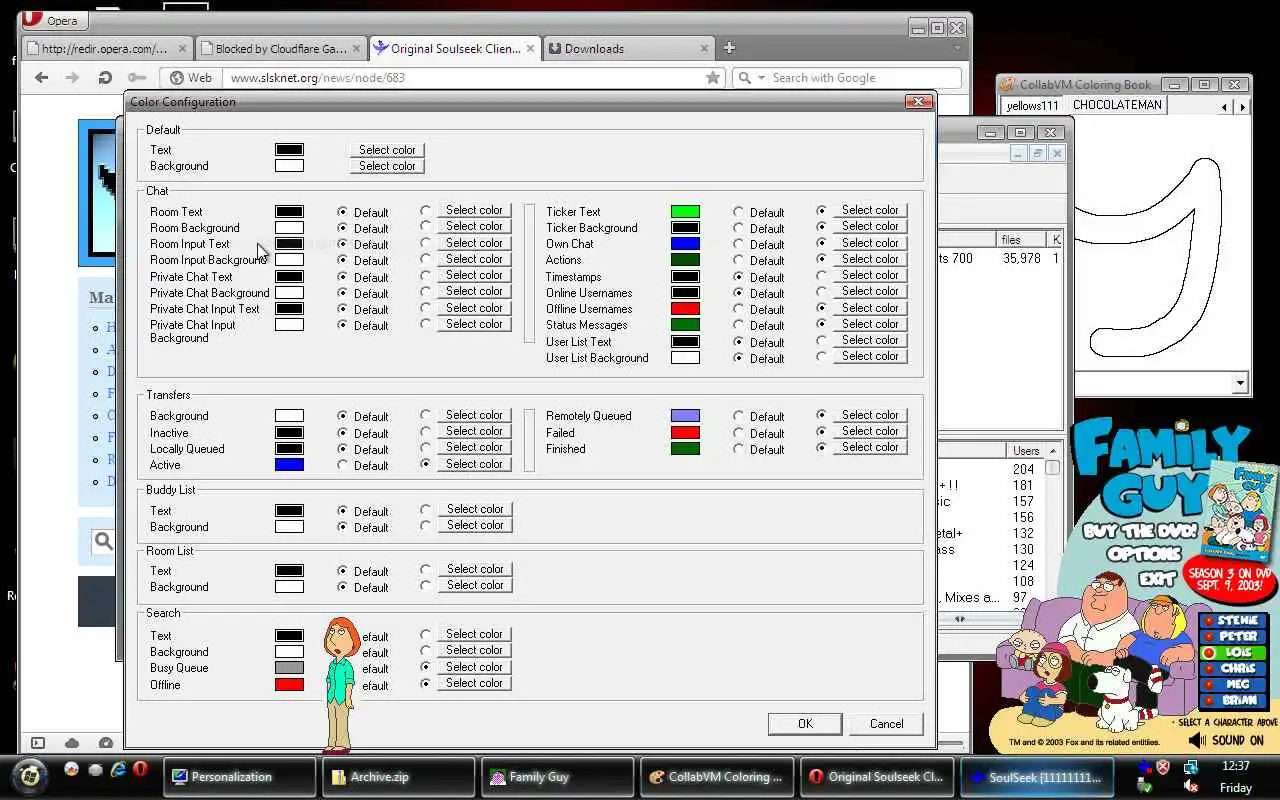
Task: Open the Opera main menu button
Action: click(x=54, y=20)
